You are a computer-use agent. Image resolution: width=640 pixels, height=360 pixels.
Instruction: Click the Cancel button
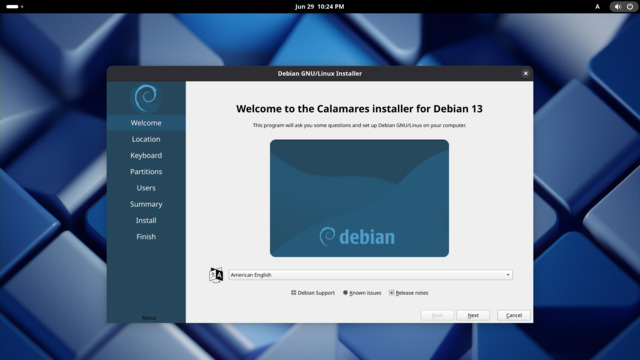pyautogui.click(x=514, y=315)
